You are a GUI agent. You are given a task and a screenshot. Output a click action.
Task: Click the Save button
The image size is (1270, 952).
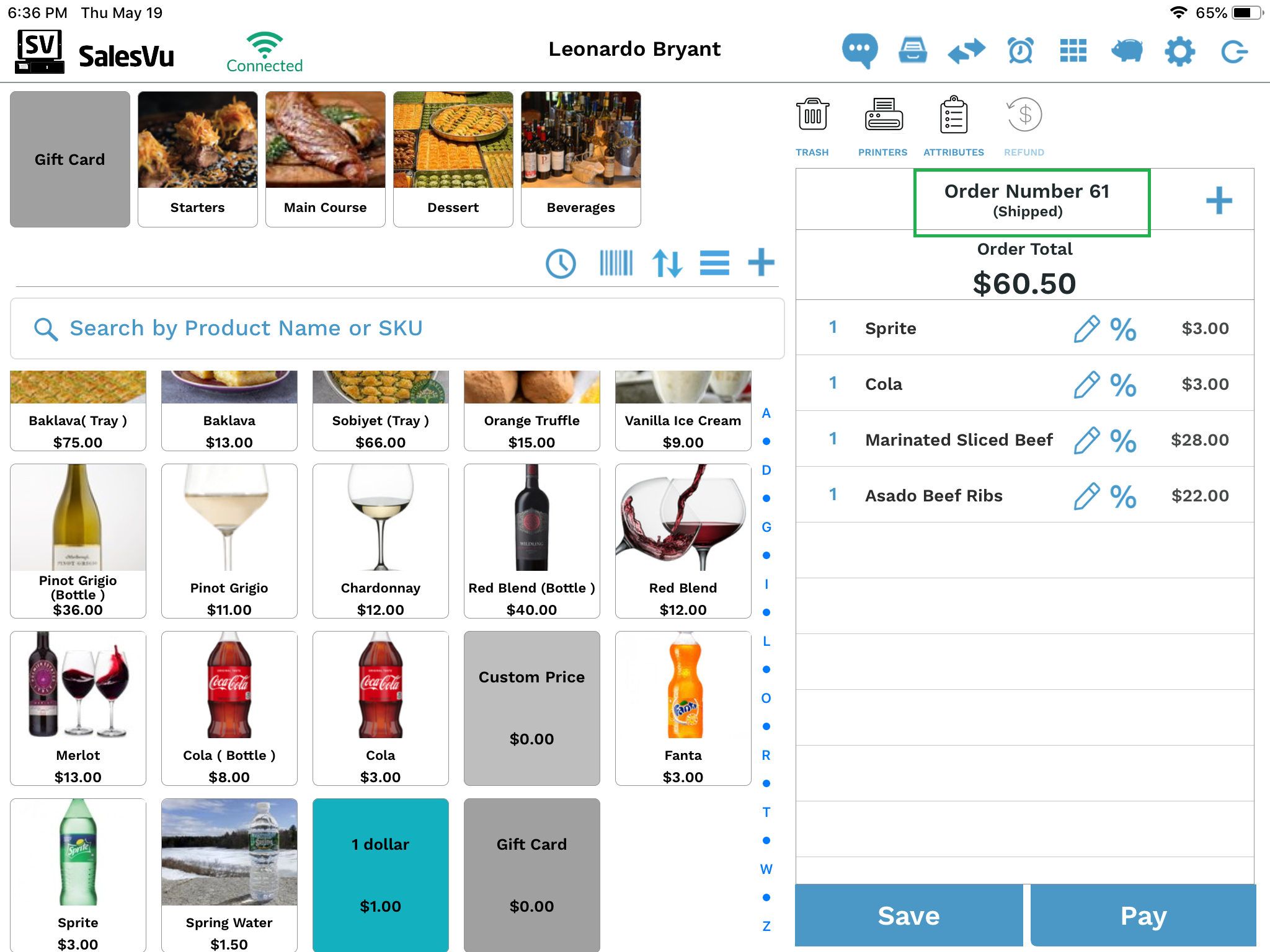908,915
